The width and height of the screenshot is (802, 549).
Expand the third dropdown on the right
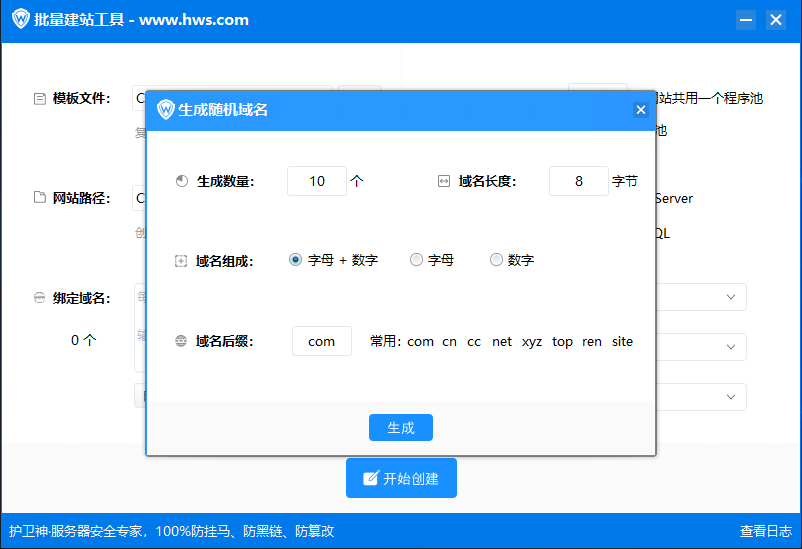pos(730,397)
